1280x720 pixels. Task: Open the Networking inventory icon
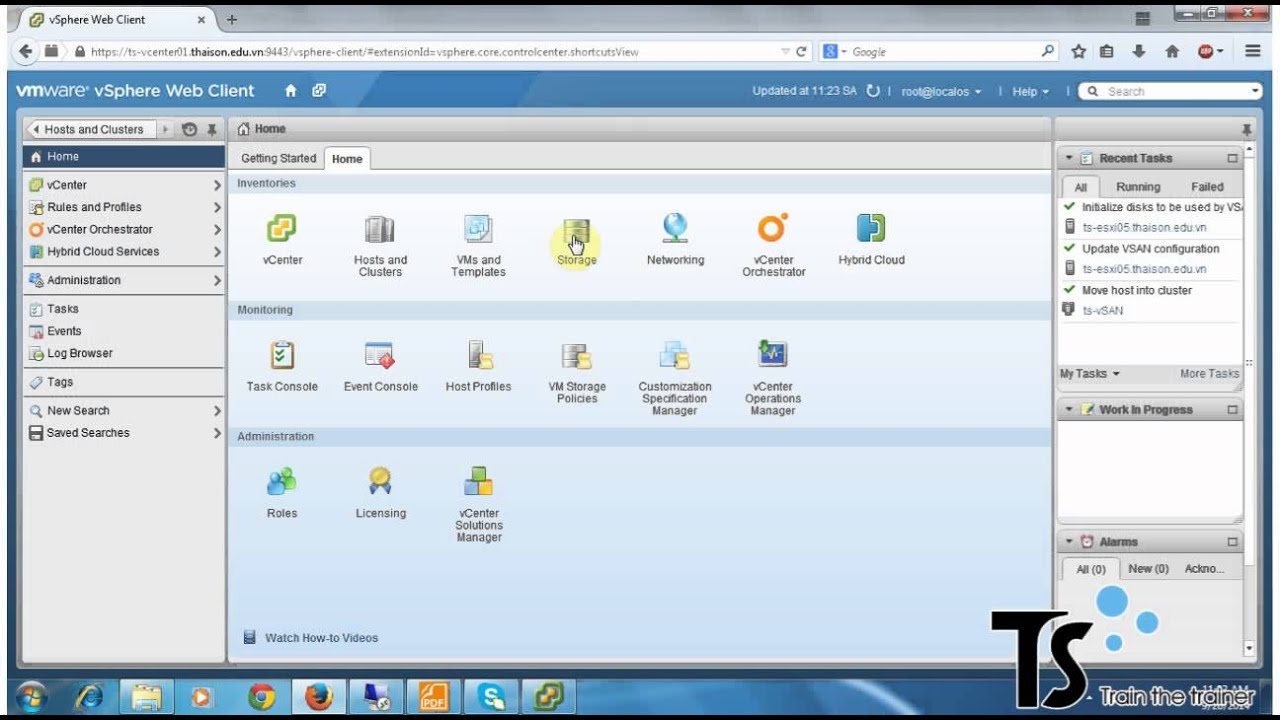click(675, 229)
